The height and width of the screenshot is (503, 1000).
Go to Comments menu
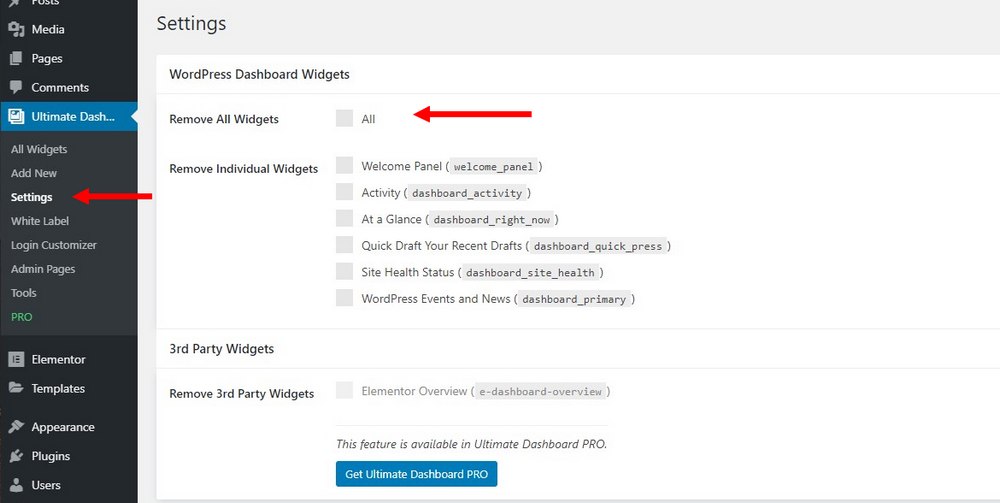point(69,87)
